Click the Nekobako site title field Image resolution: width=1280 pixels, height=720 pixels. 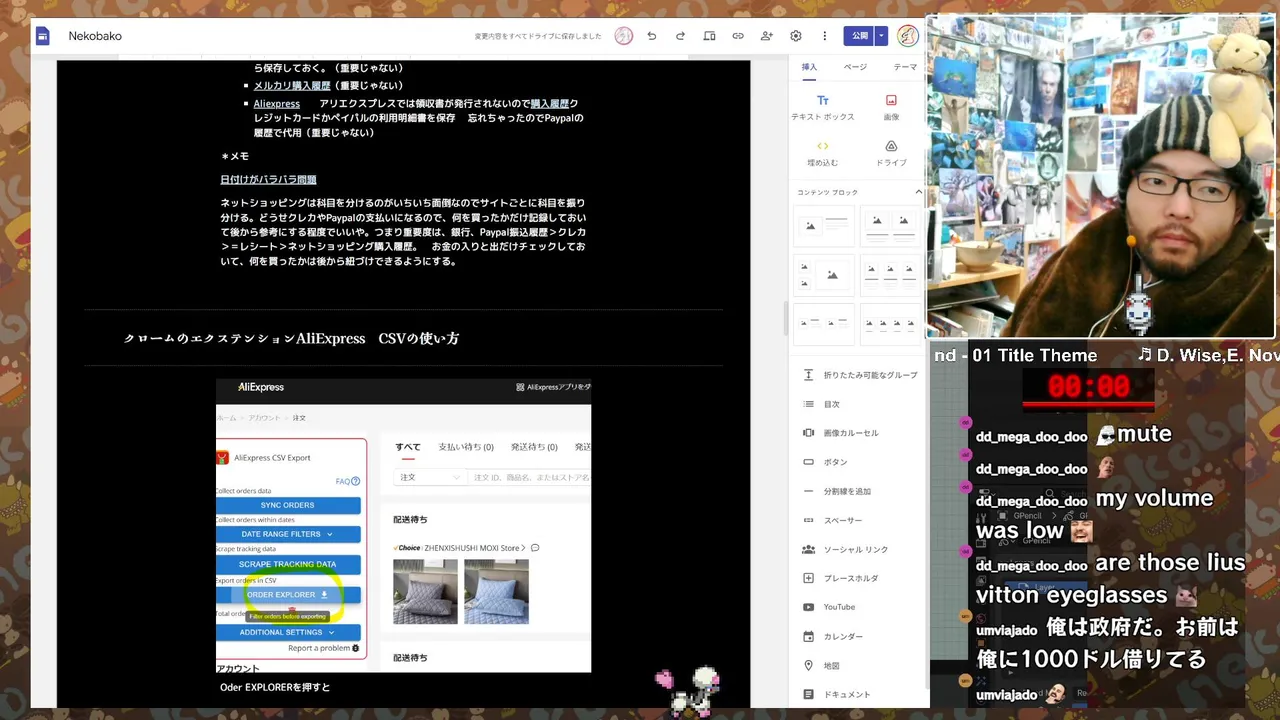tap(95, 36)
